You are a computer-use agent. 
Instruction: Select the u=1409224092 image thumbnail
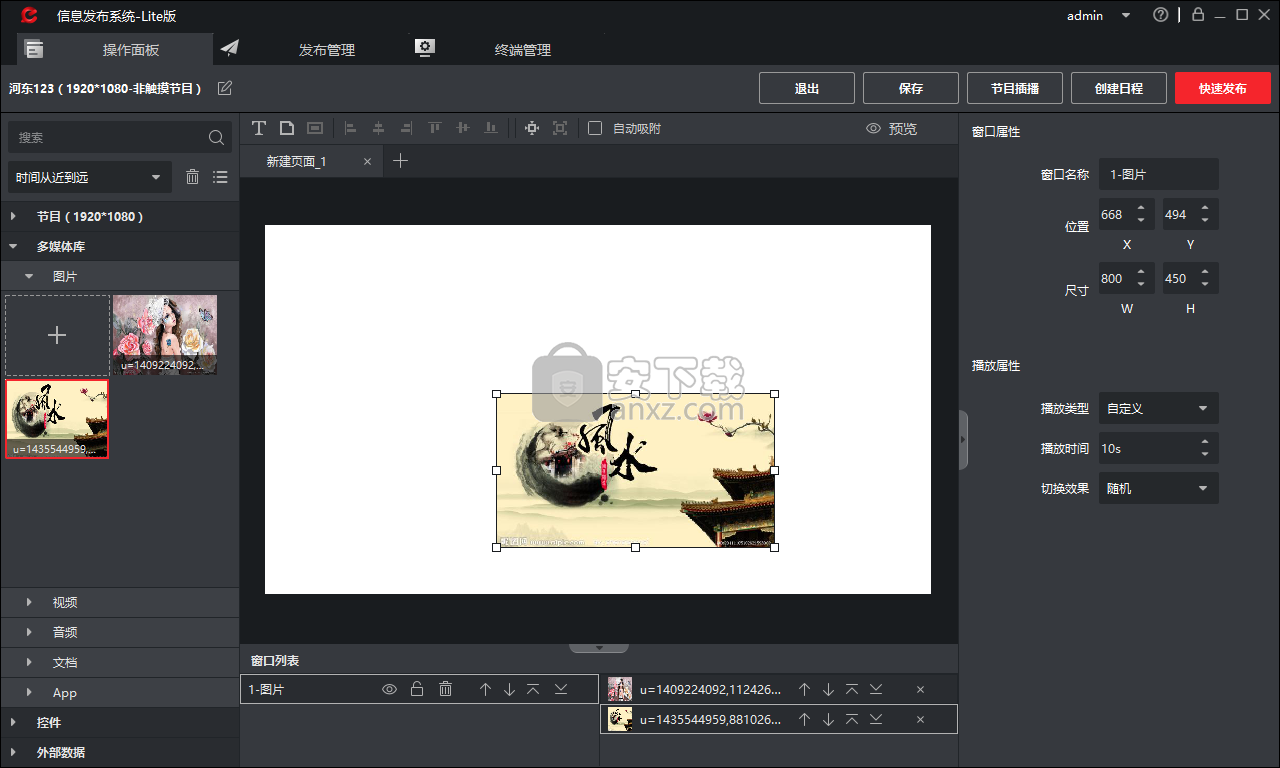(165, 334)
